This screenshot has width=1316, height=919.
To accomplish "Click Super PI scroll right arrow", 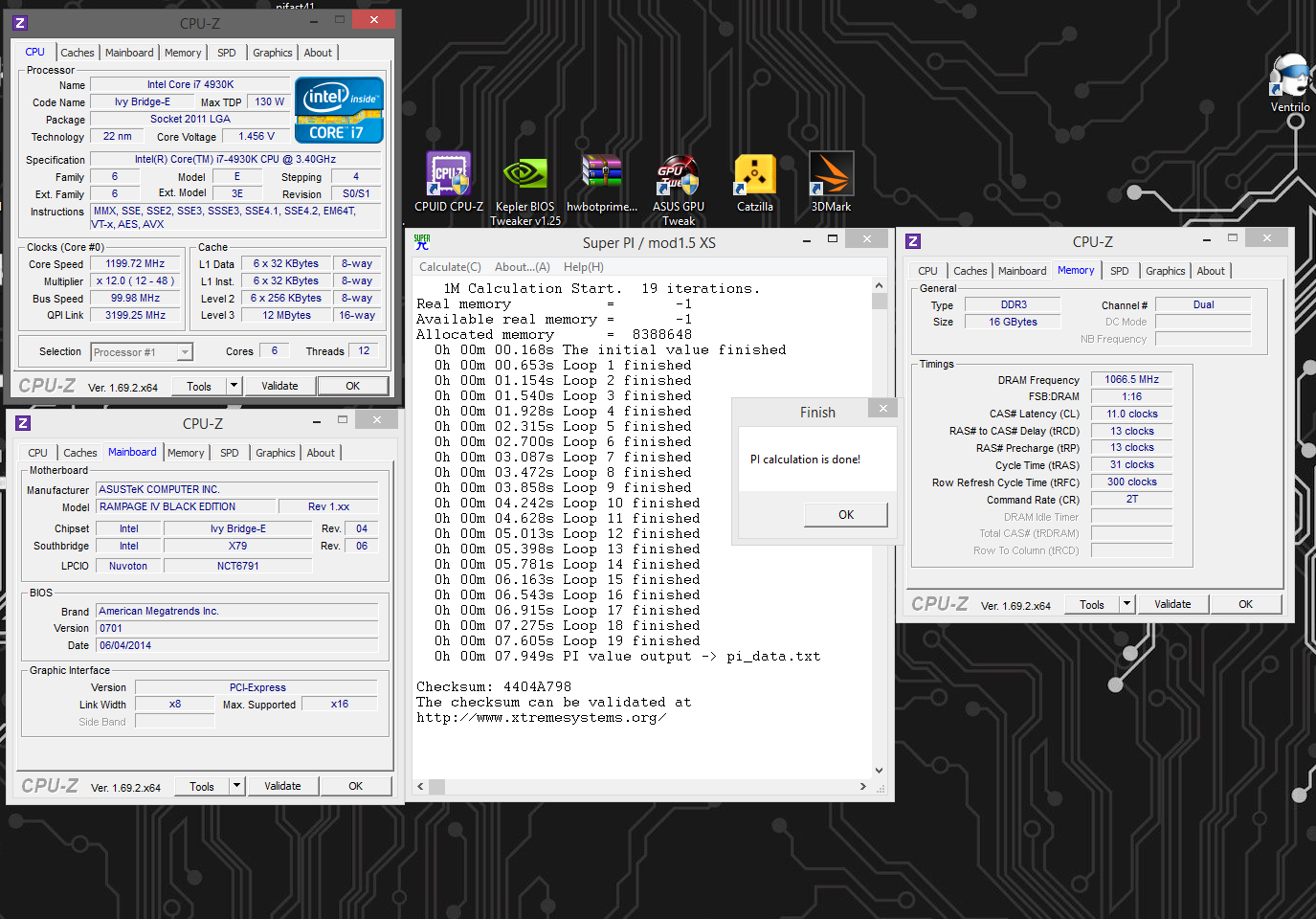I will (x=863, y=787).
